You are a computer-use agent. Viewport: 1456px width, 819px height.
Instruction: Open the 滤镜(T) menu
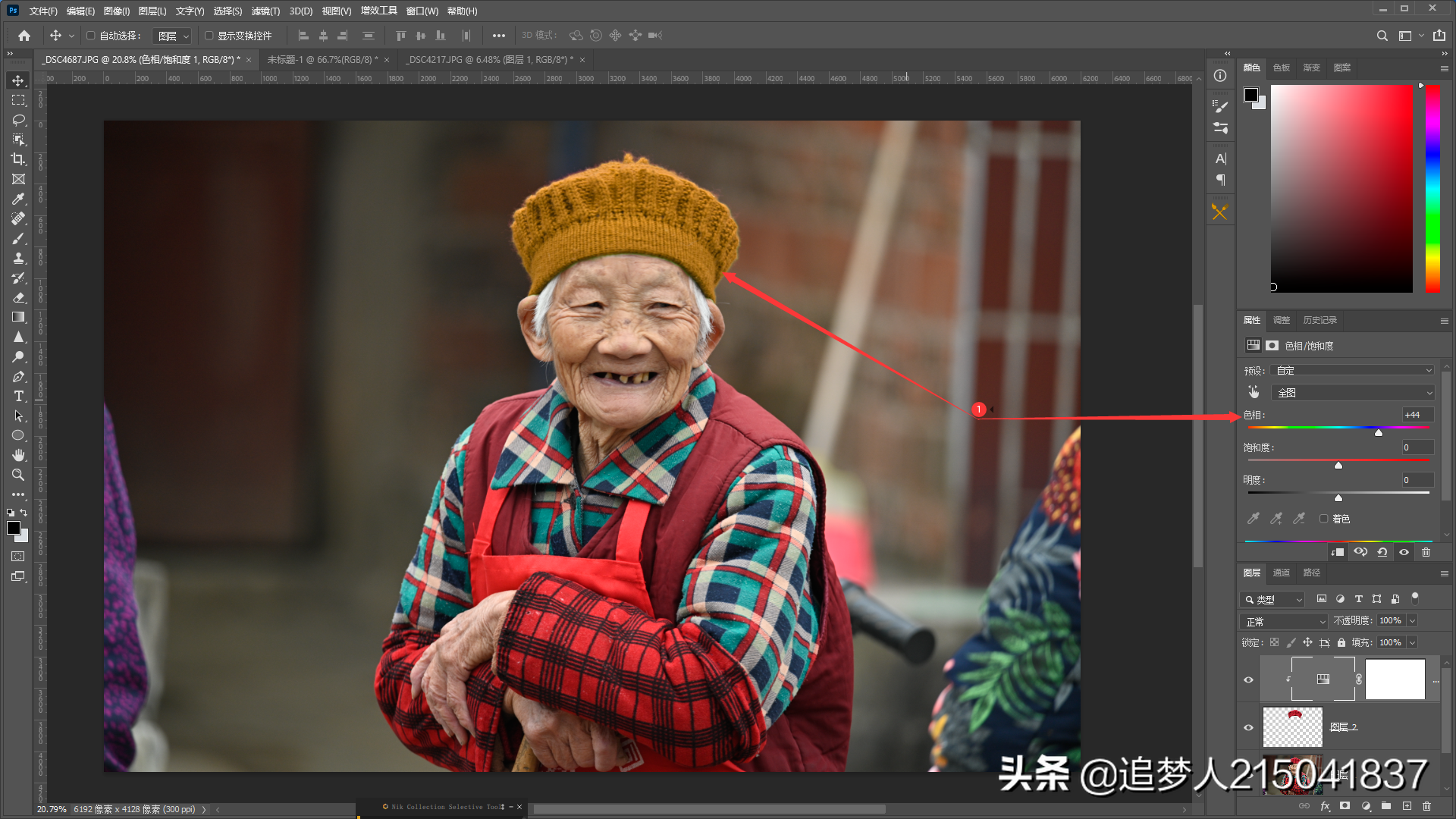pyautogui.click(x=265, y=11)
